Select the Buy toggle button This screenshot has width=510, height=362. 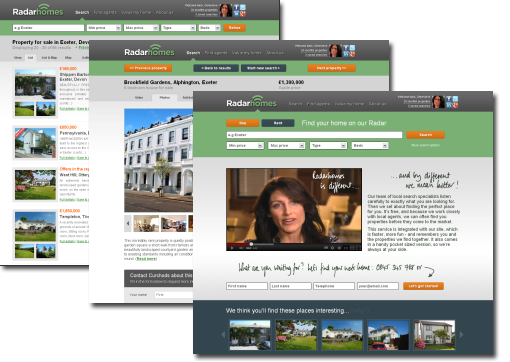tap(243, 123)
